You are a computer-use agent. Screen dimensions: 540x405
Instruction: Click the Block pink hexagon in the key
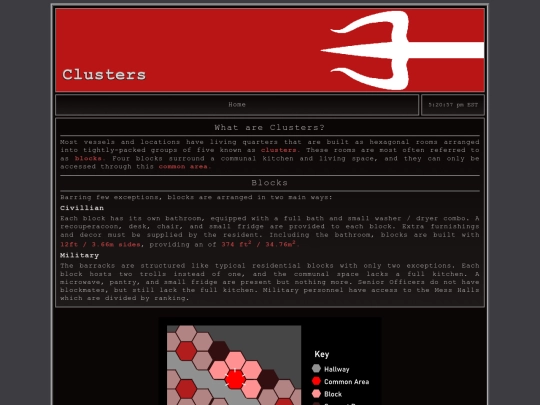coord(316,393)
